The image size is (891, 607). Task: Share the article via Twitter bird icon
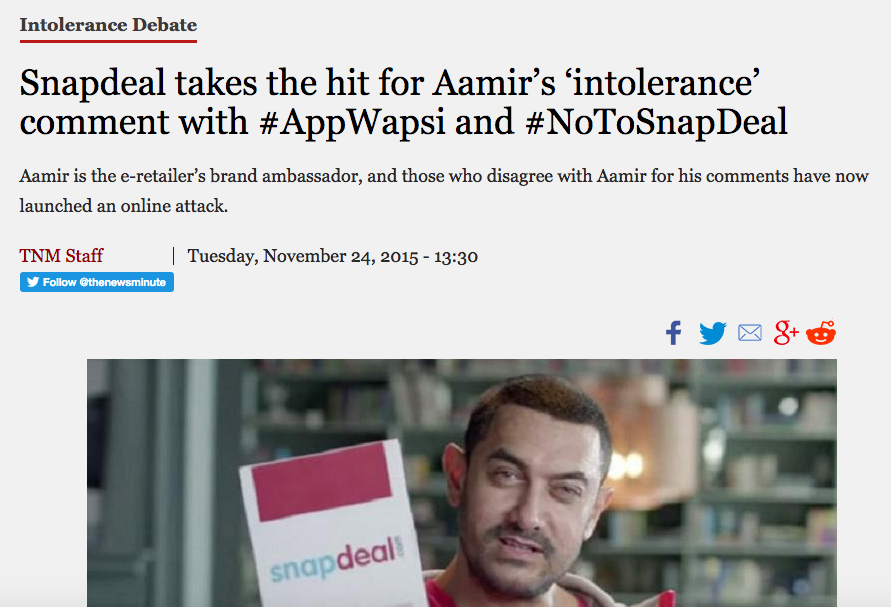[x=713, y=333]
